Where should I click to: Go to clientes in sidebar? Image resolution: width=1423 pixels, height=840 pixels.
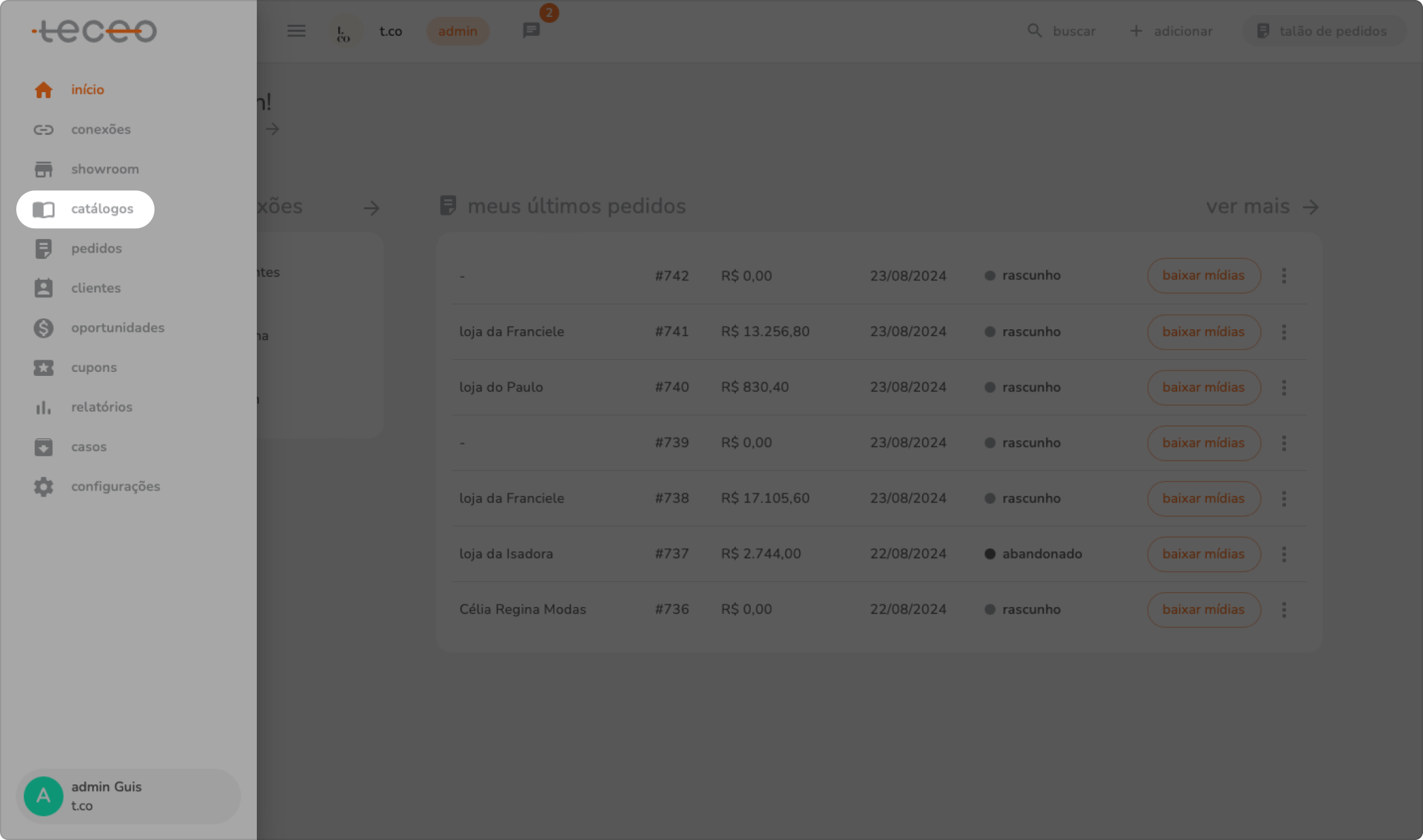pyautogui.click(x=96, y=288)
